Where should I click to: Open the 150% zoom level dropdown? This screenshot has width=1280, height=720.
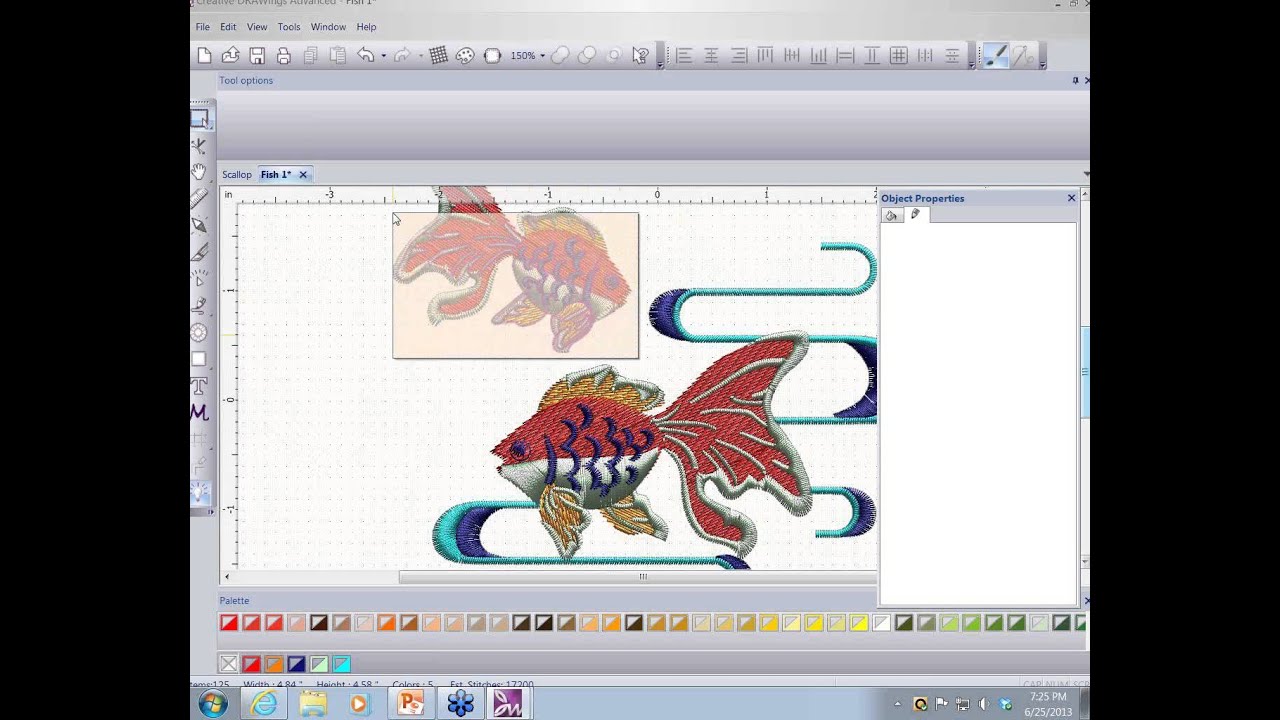(x=542, y=56)
